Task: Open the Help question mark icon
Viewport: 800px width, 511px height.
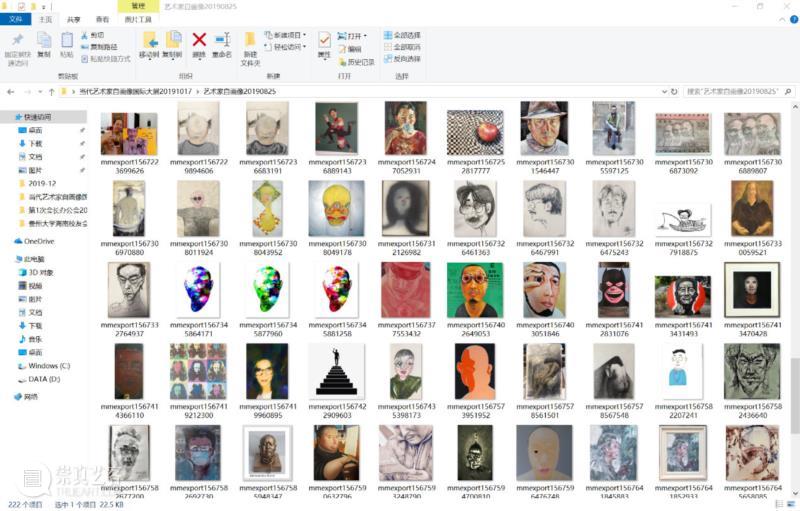Action: click(794, 19)
